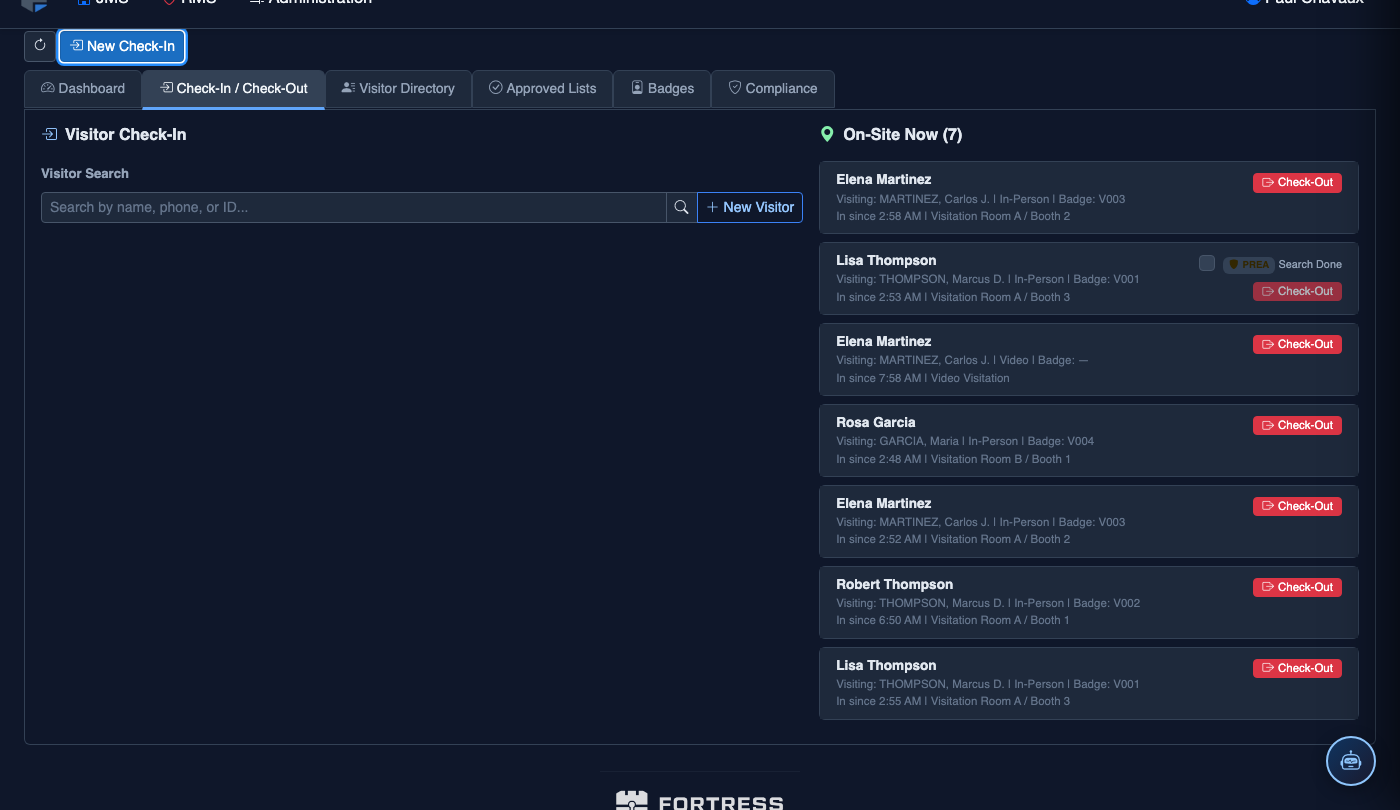Click the New Check-In button
The height and width of the screenshot is (810, 1400).
(x=122, y=46)
